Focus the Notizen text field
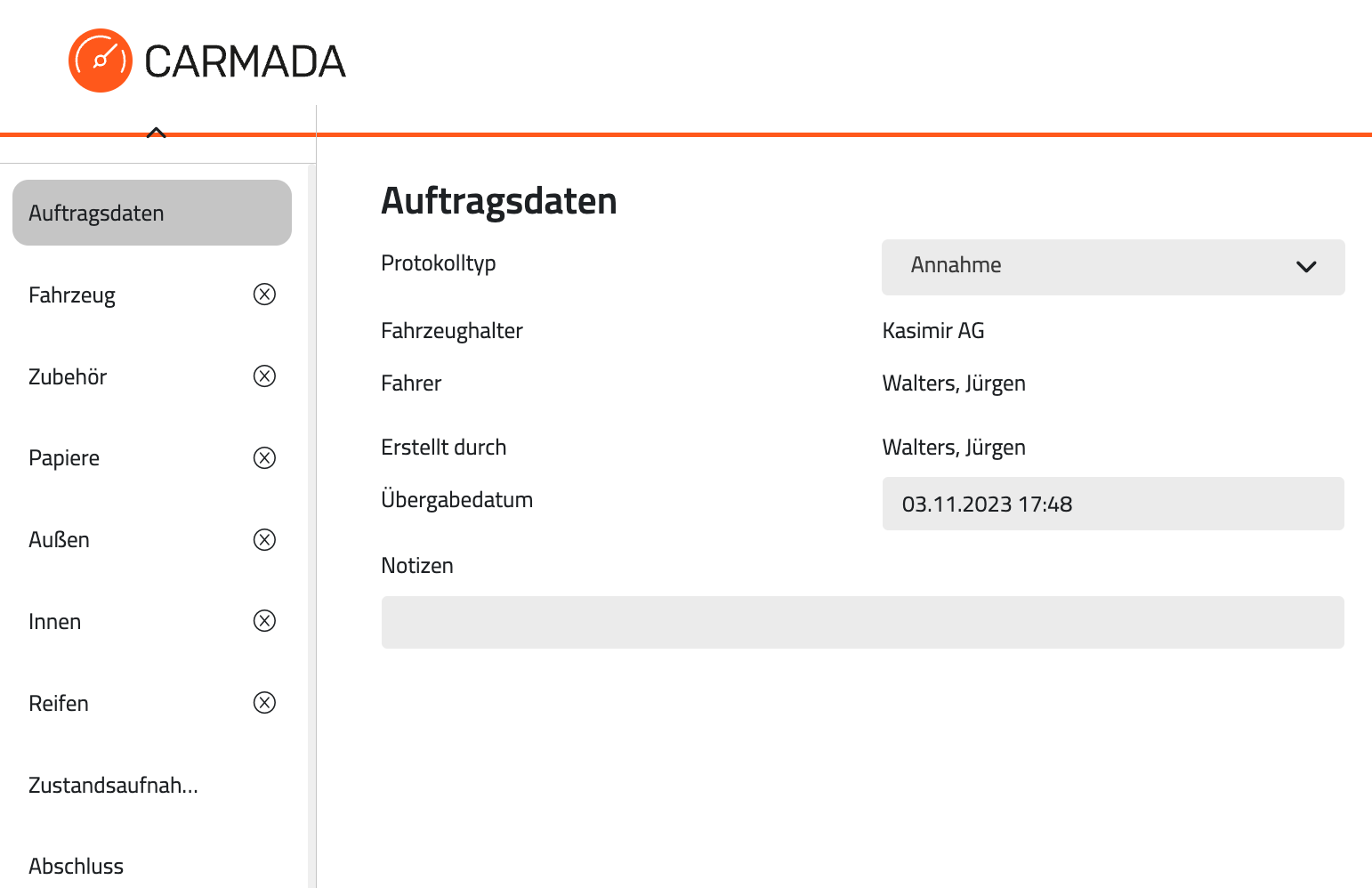This screenshot has height=888, width=1372. tap(862, 622)
